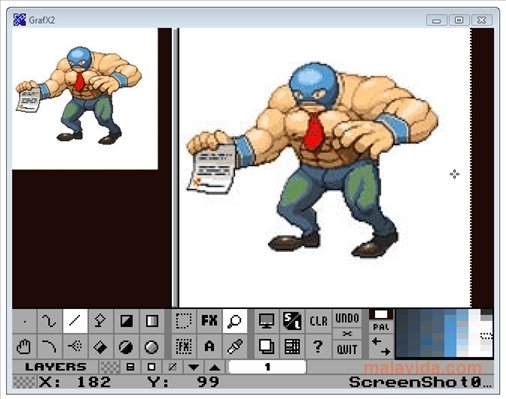Select the filled rectangle tool
This screenshot has height=399, width=506.
click(126, 321)
